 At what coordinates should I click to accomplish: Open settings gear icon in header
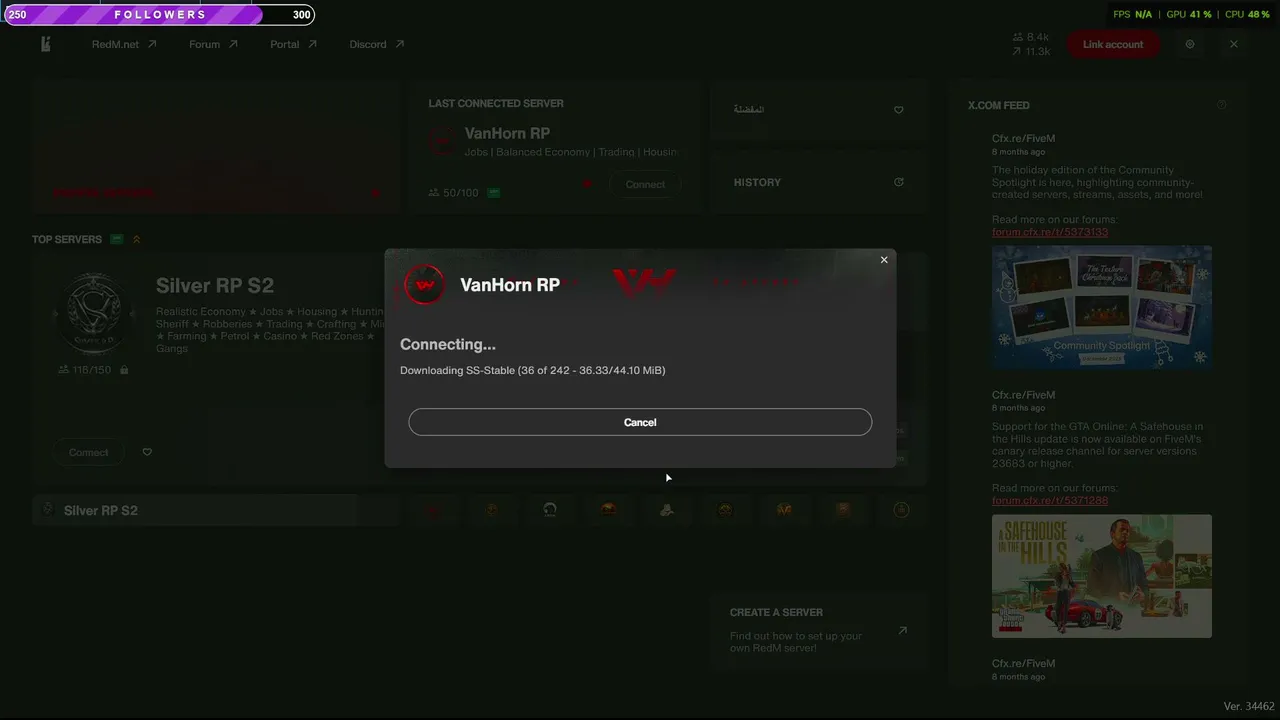[1190, 44]
